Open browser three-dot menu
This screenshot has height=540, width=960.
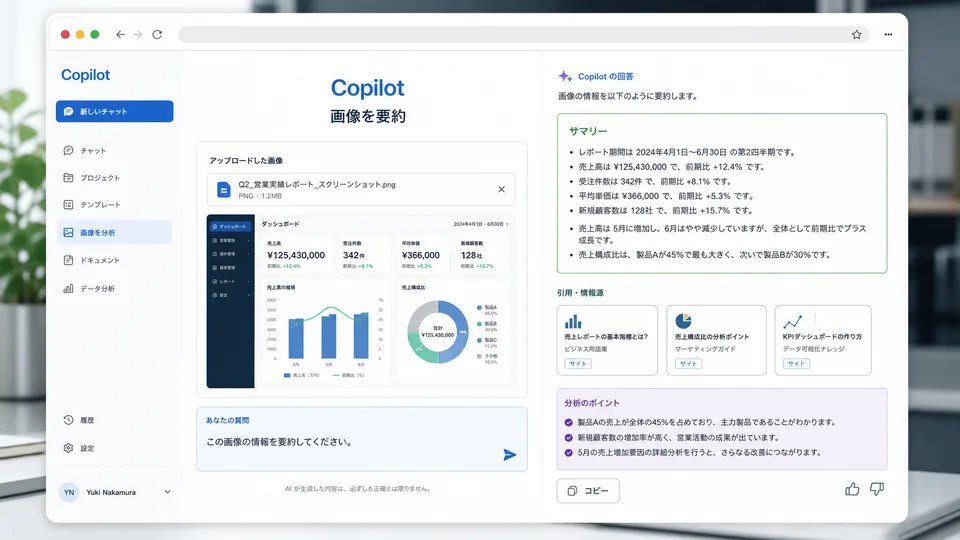point(888,35)
